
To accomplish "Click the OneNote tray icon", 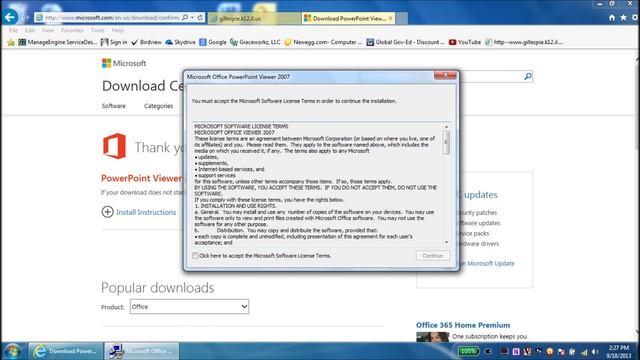I will click(516, 351).
